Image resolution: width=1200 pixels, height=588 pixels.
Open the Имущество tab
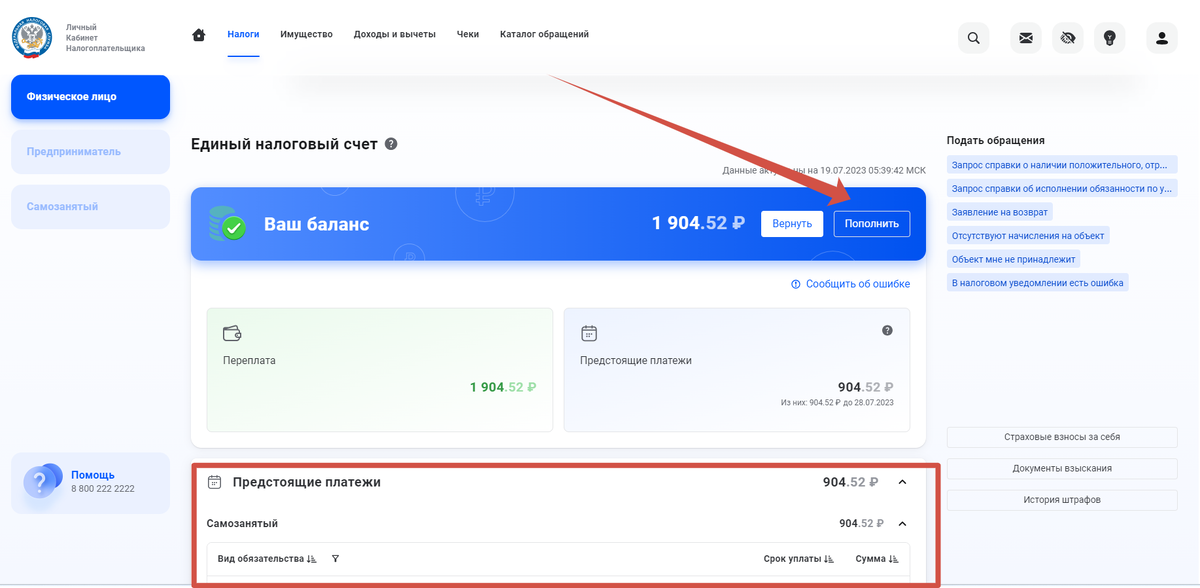pyautogui.click(x=306, y=34)
